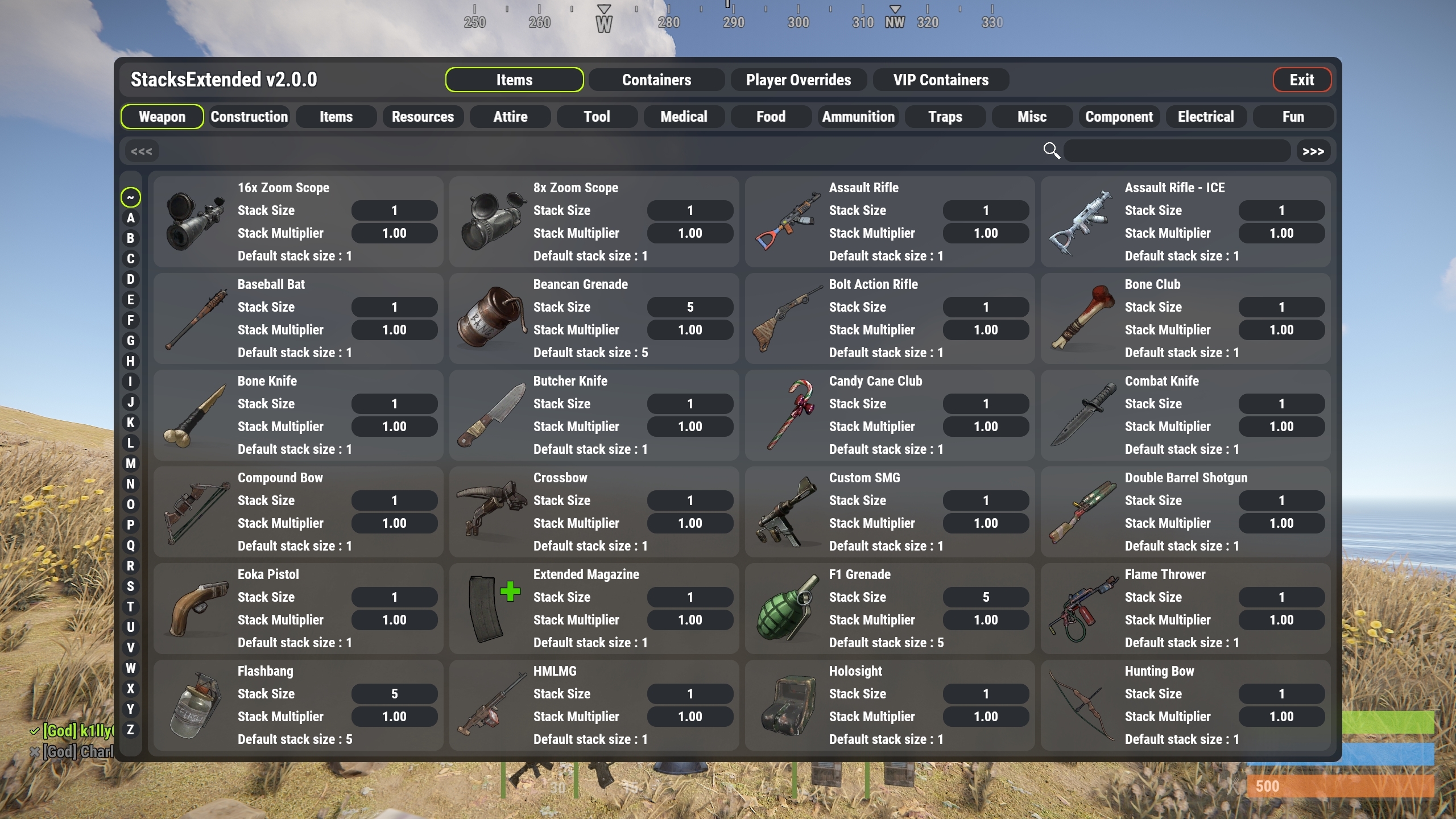Click the Assault Rifle item icon
1456x819 pixels.
(787, 222)
